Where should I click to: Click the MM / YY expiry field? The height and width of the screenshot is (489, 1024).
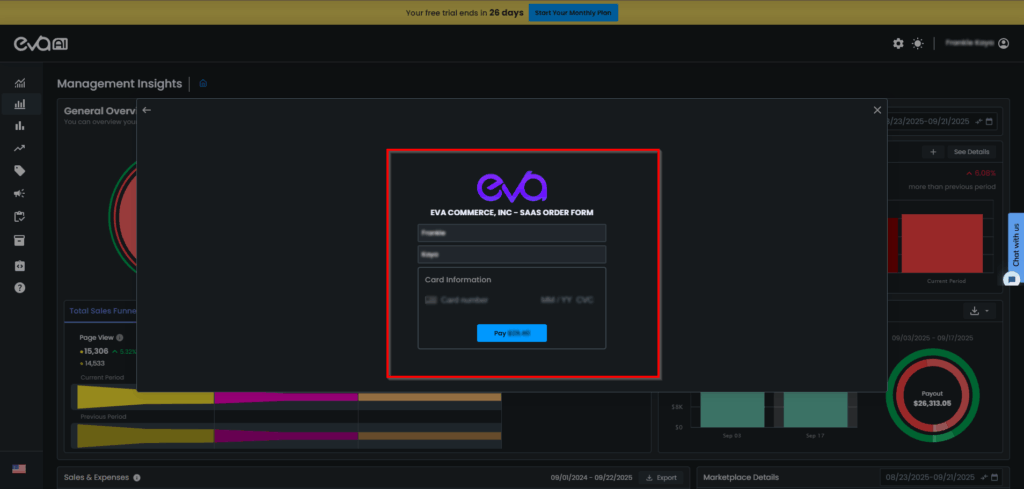(556, 300)
